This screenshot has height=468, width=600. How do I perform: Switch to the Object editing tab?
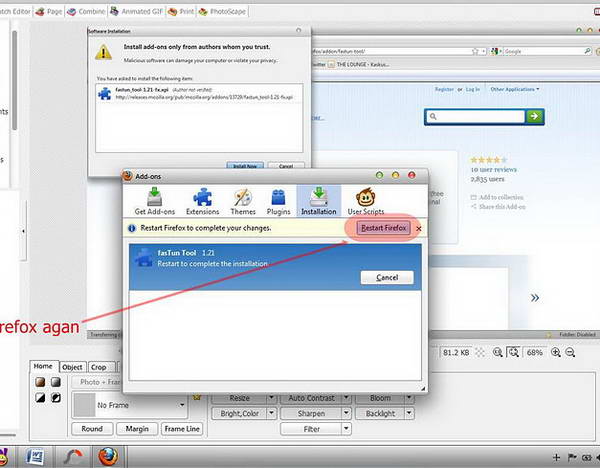point(72,367)
